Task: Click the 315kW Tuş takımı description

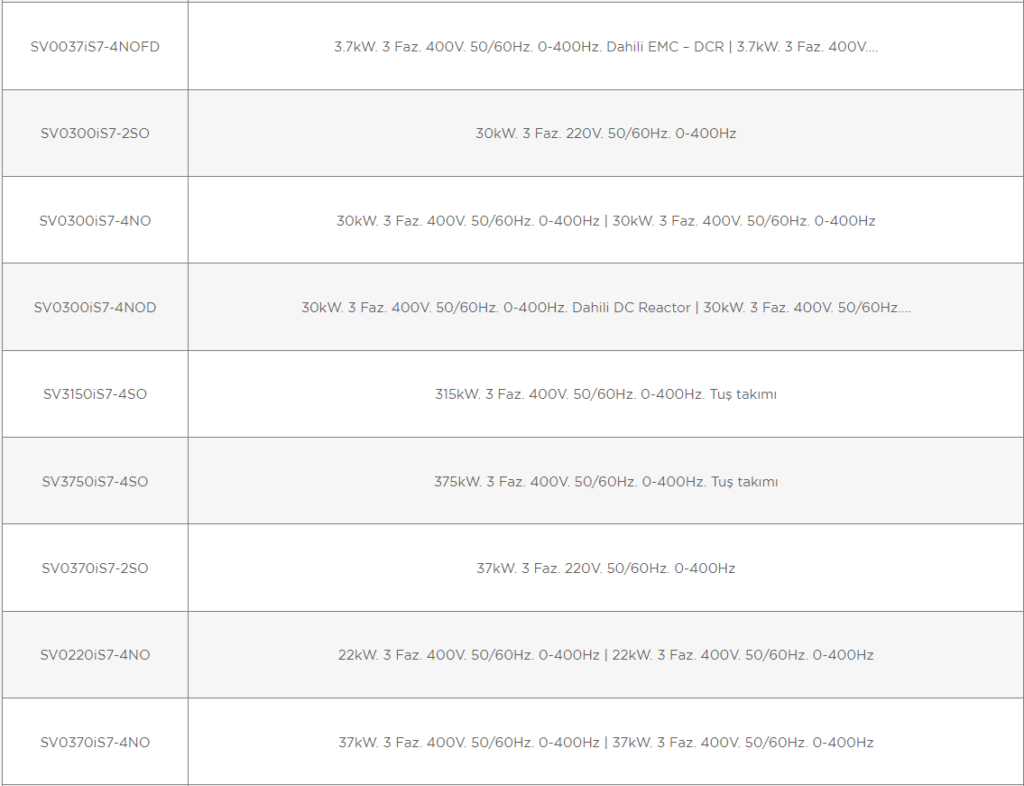Action: pos(605,394)
